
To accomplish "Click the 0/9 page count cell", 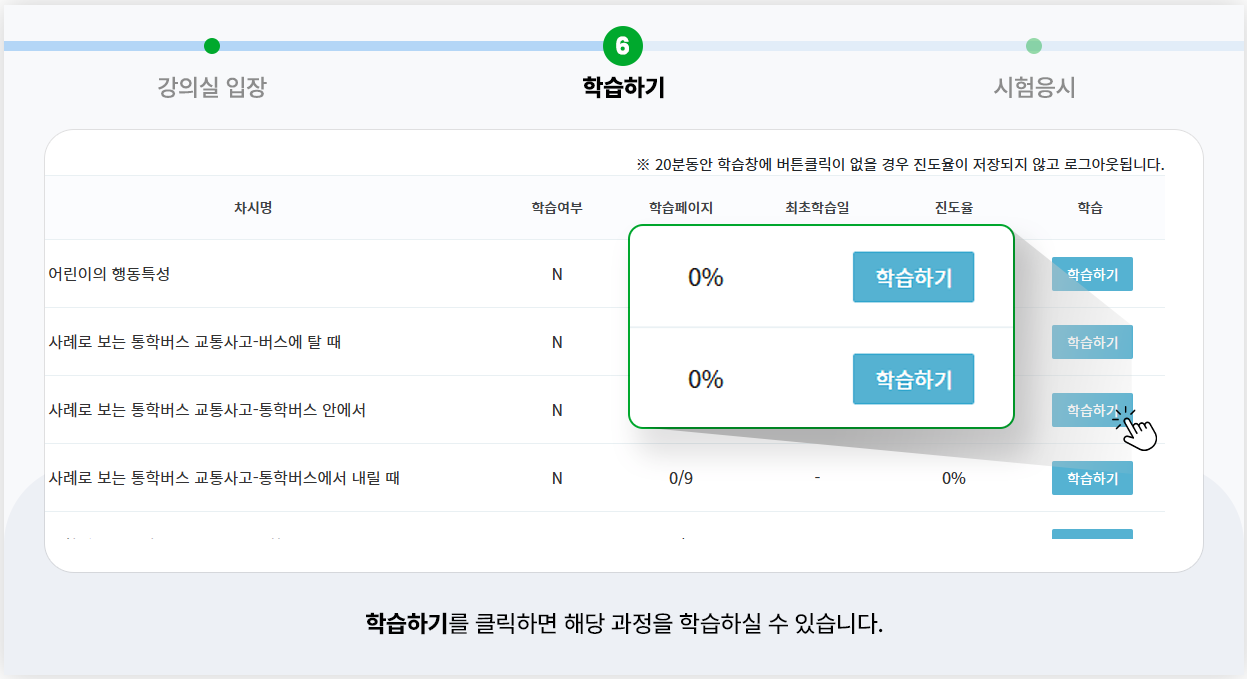I will tap(680, 478).
